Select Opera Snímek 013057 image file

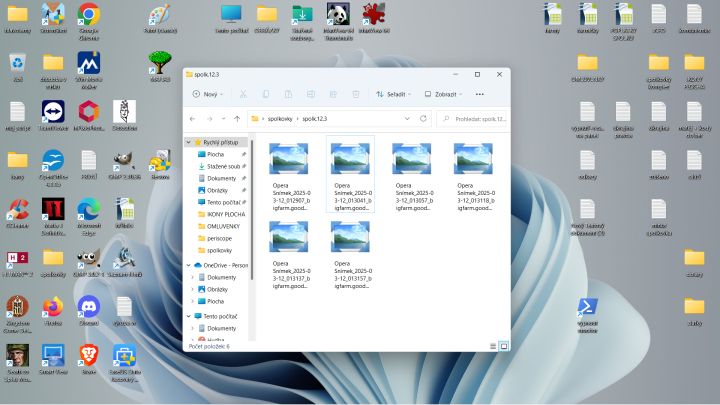pyautogui.click(x=412, y=174)
